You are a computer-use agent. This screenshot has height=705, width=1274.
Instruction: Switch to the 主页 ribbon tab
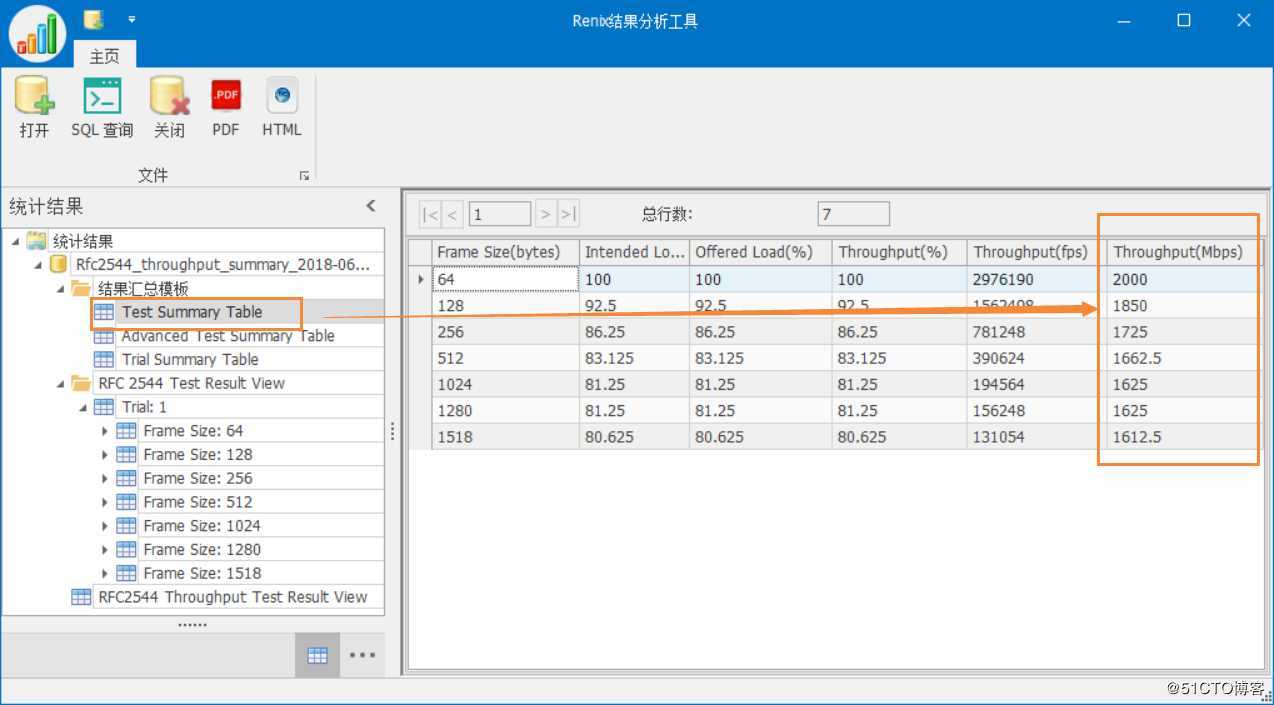(104, 56)
